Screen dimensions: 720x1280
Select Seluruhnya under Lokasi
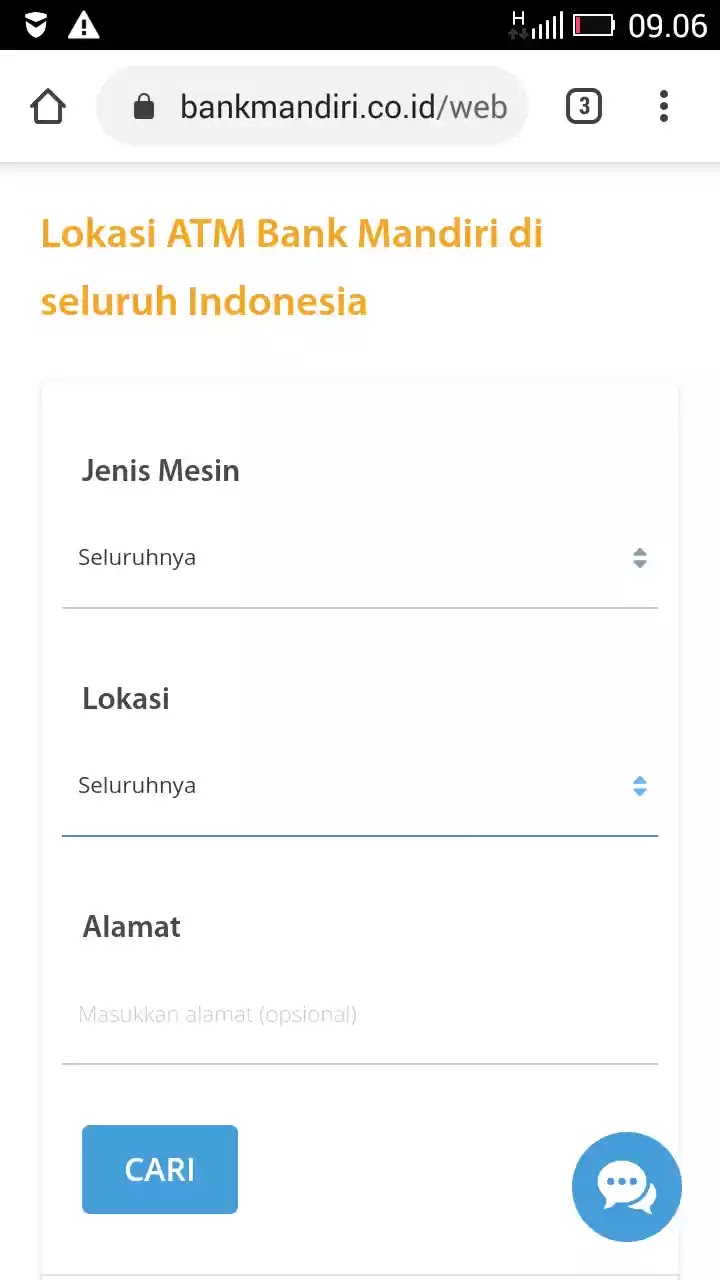[x=137, y=785]
